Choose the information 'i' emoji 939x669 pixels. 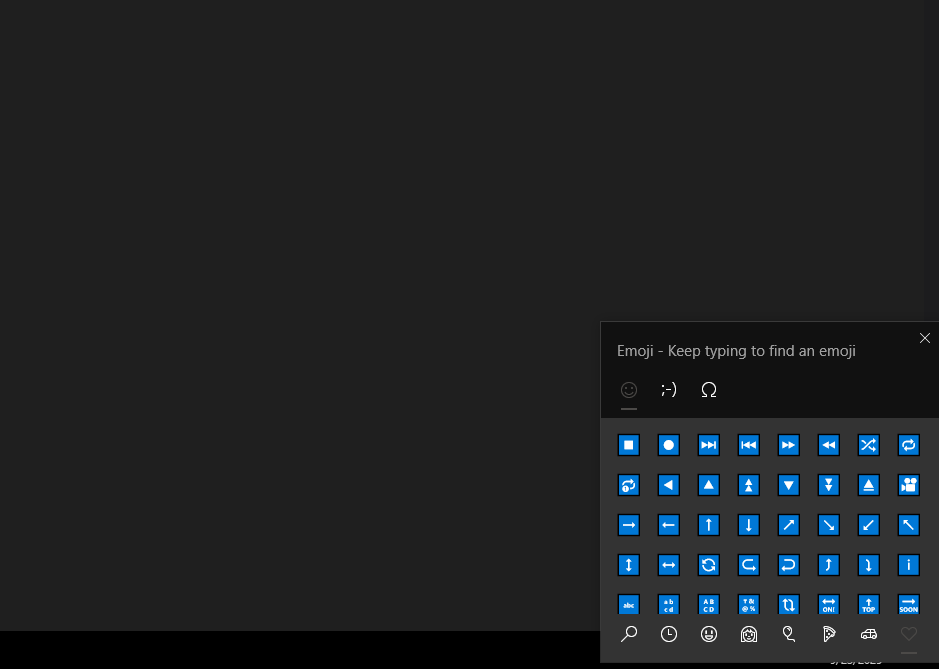[908, 565]
